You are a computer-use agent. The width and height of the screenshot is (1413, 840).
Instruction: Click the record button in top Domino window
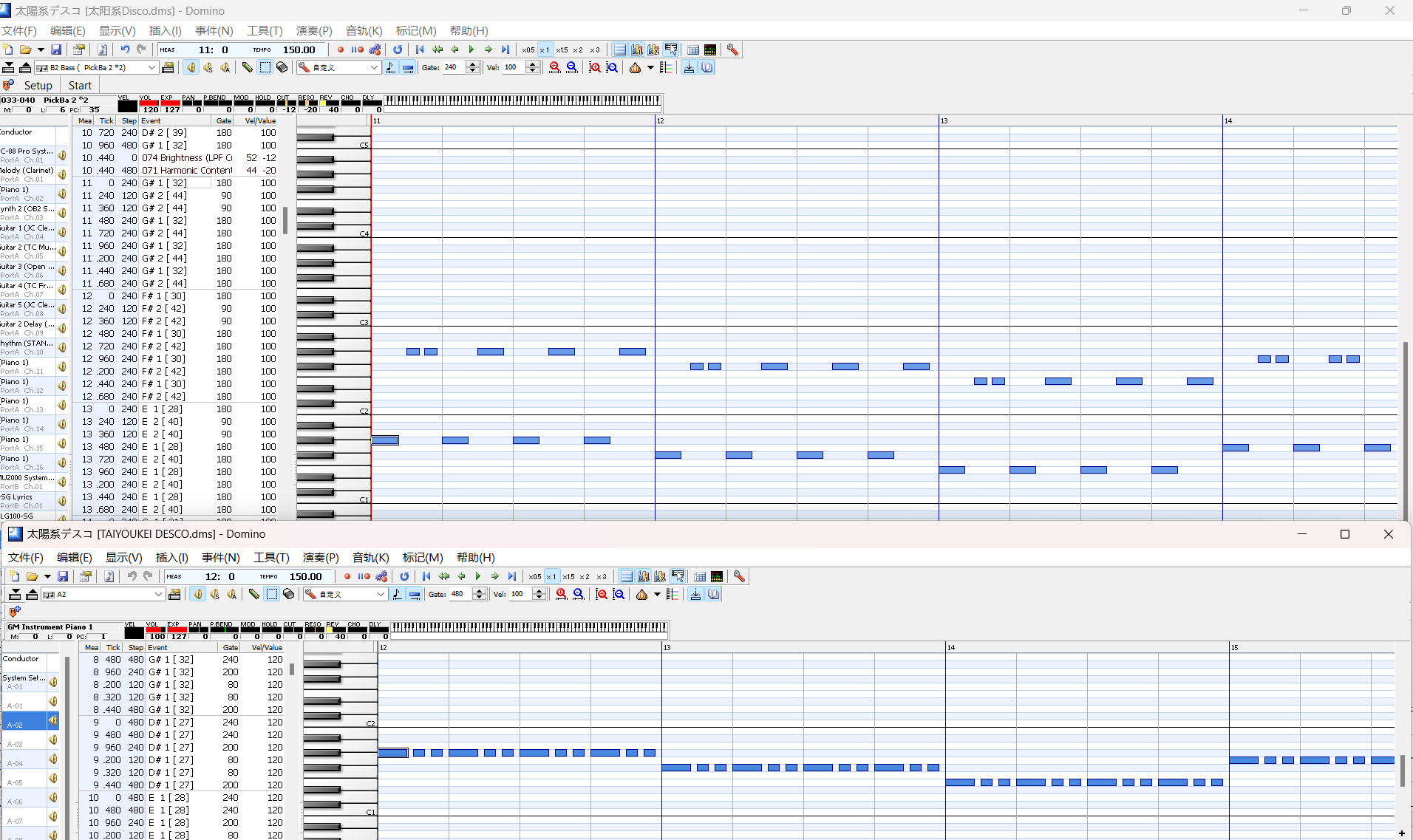tap(341, 49)
